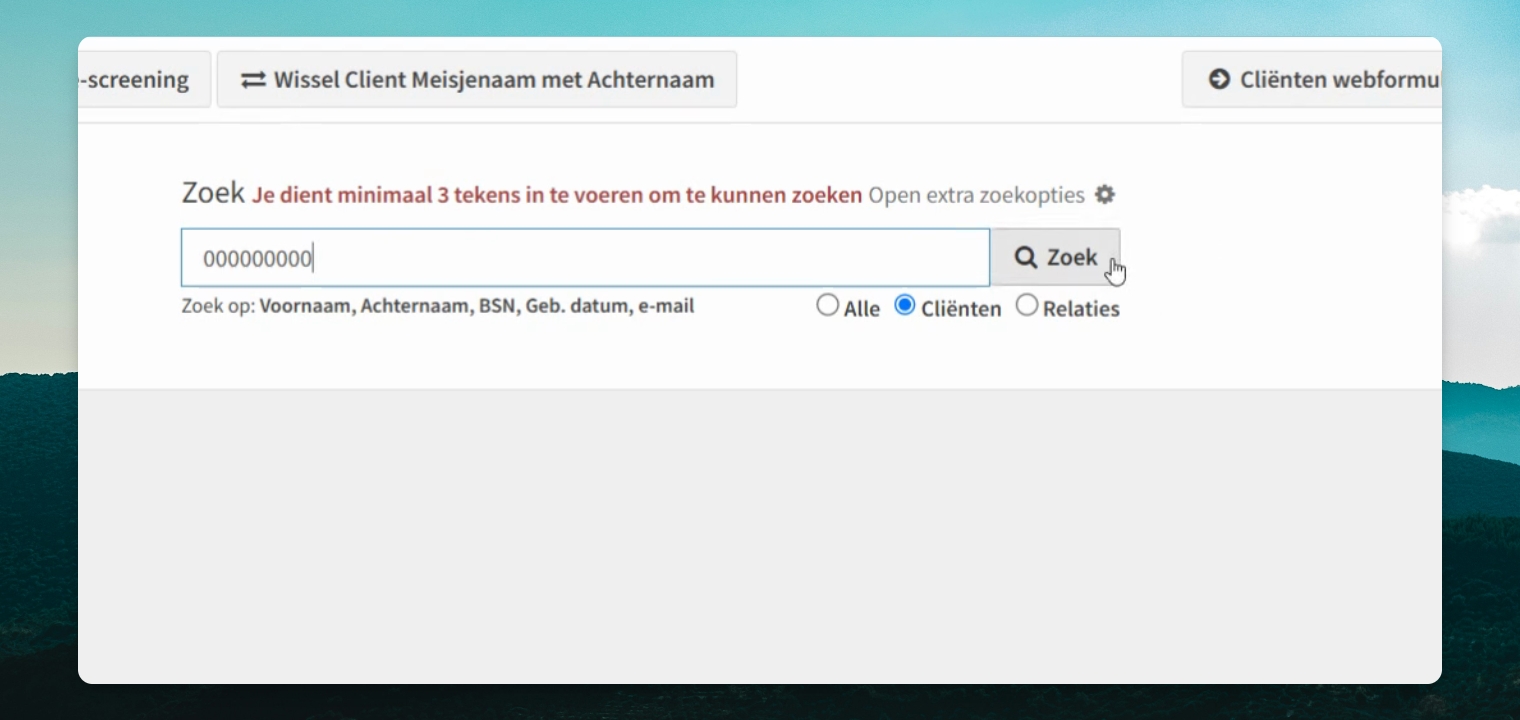Click the Relaties label text

[x=1081, y=309]
